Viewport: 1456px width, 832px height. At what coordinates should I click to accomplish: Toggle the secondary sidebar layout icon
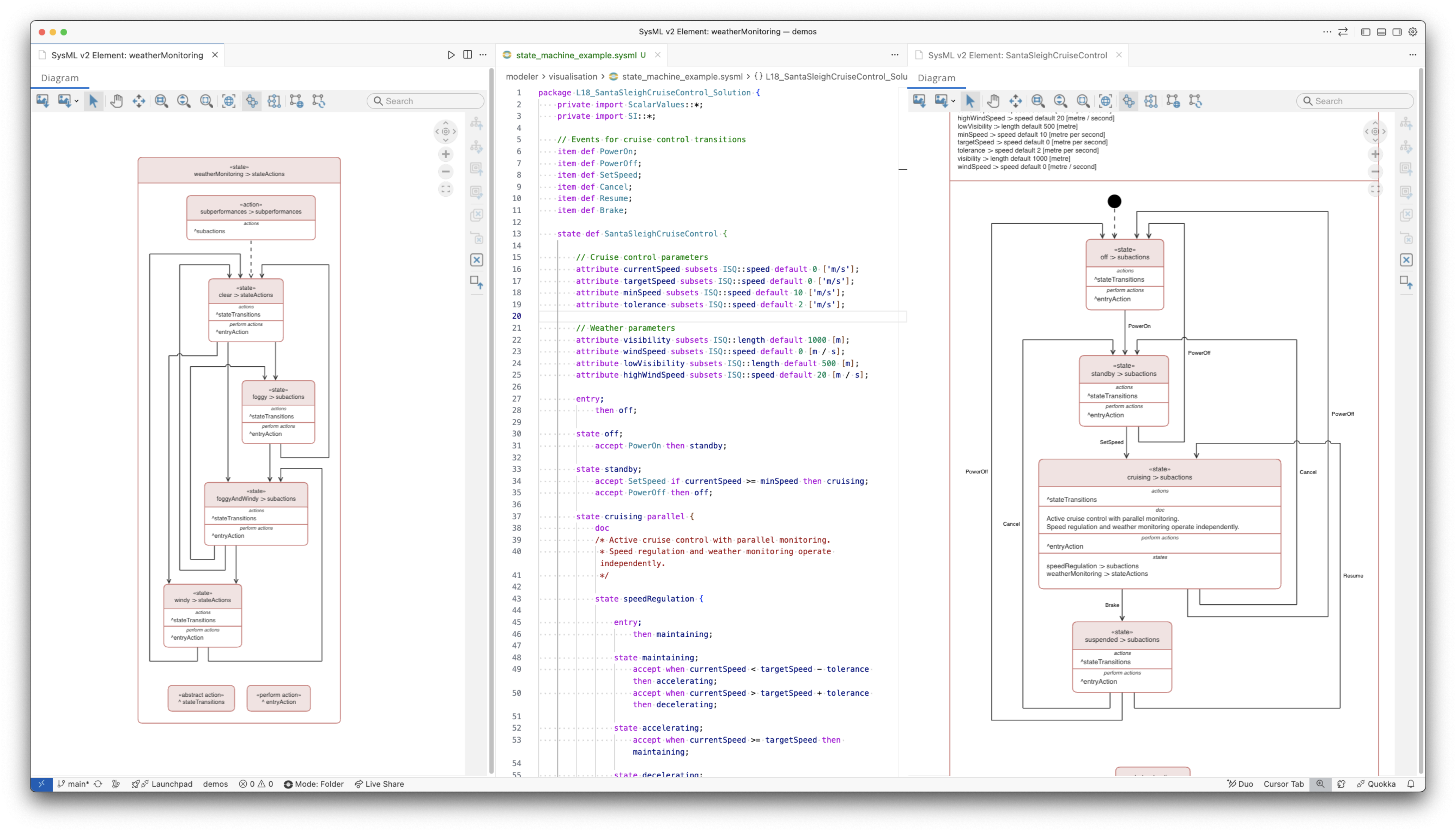tap(1397, 32)
